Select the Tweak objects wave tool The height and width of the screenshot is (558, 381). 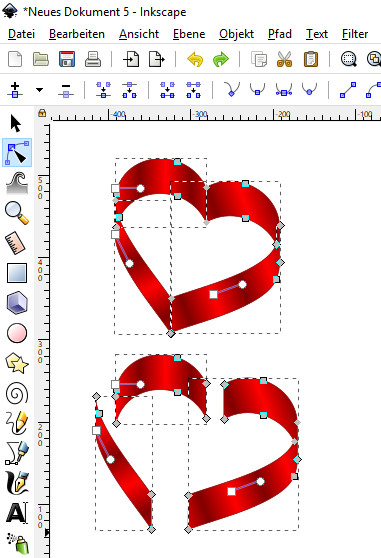coord(17,182)
